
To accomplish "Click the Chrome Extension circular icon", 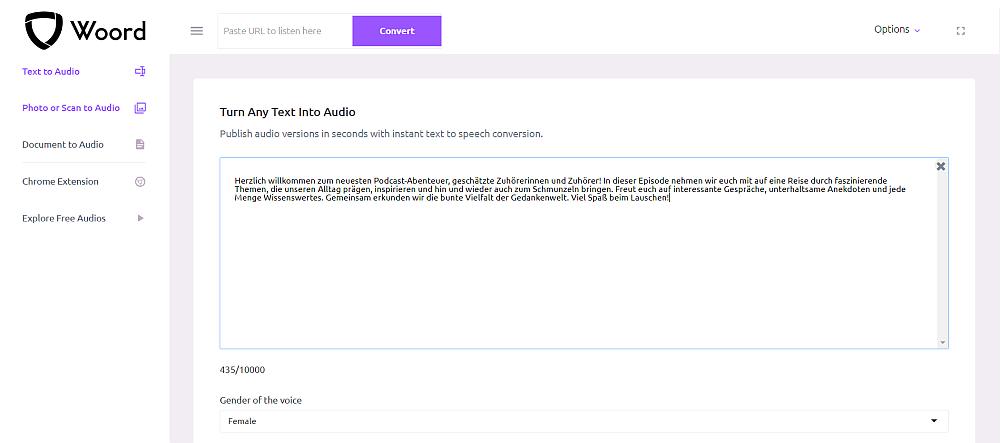I will (x=140, y=182).
